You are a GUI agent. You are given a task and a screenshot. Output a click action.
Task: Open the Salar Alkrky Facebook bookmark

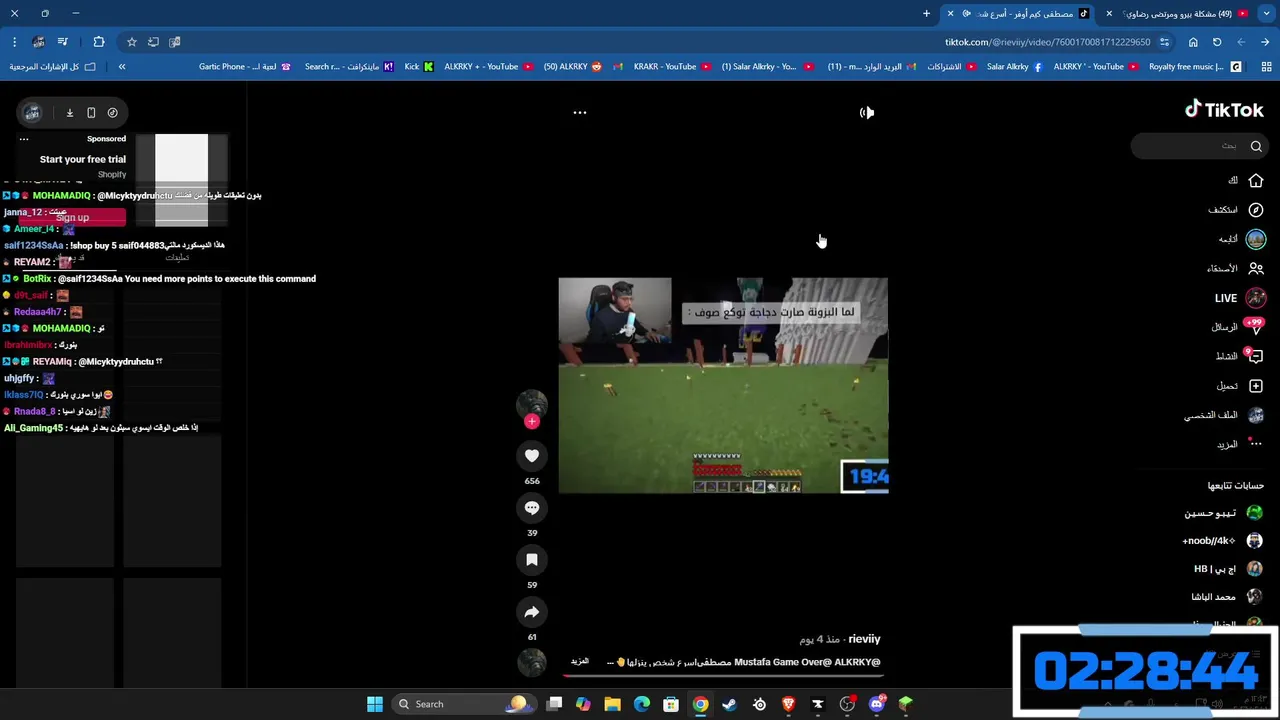coord(1014,67)
